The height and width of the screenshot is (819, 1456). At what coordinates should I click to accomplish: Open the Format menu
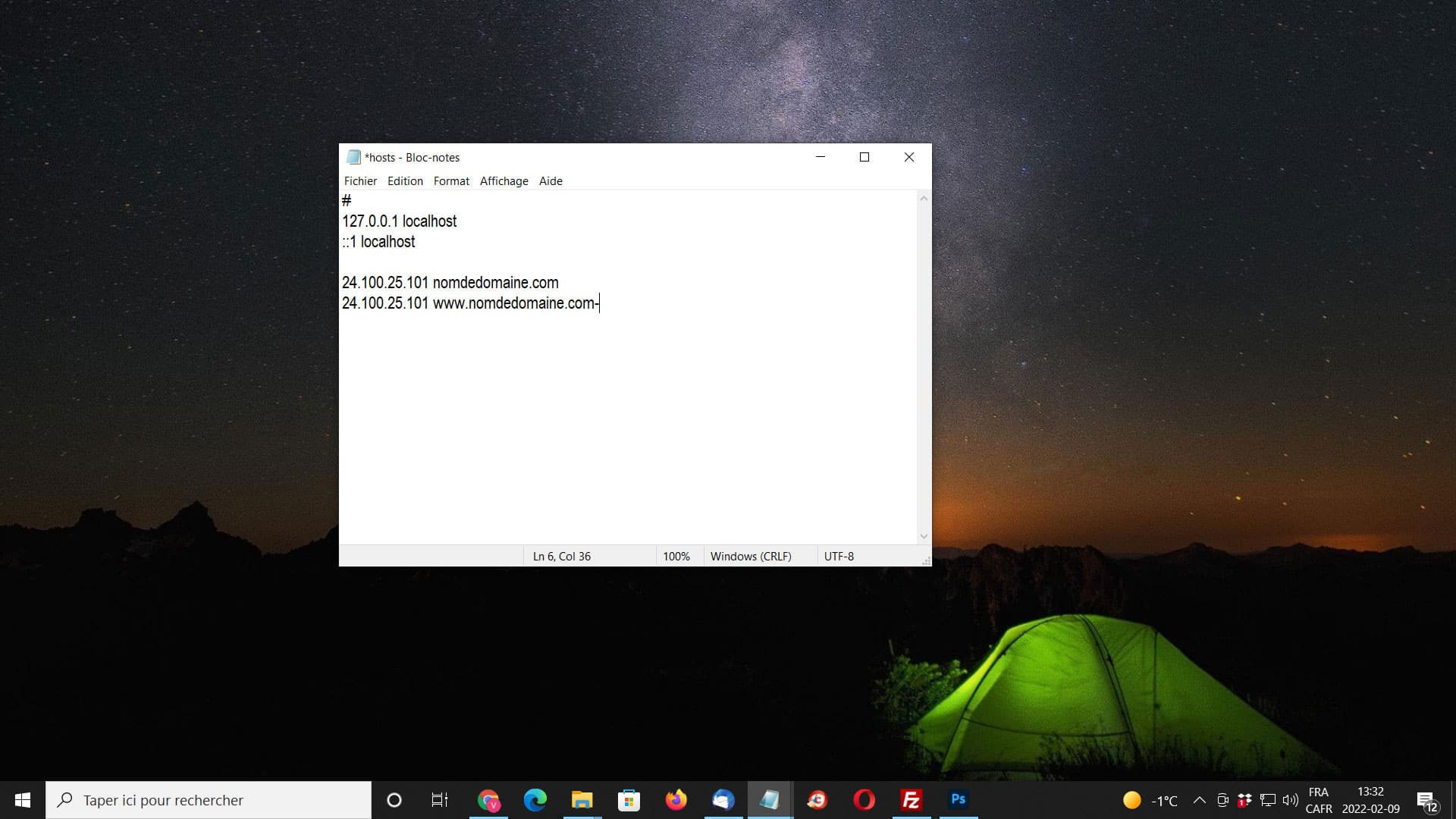451,180
